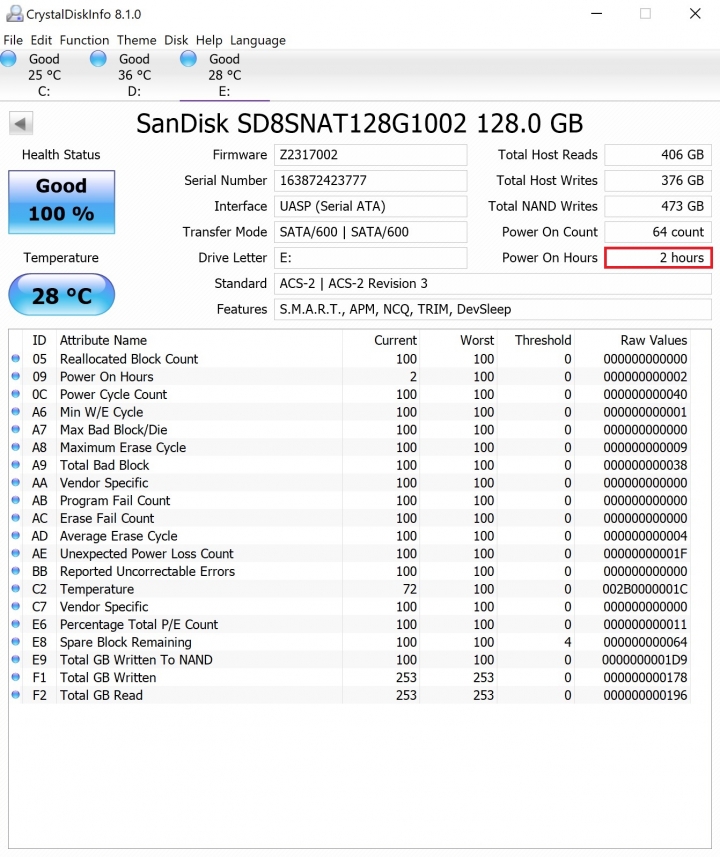The image size is (720, 857).
Task: Click Power On Count value 64 count
Action: click(x=658, y=232)
